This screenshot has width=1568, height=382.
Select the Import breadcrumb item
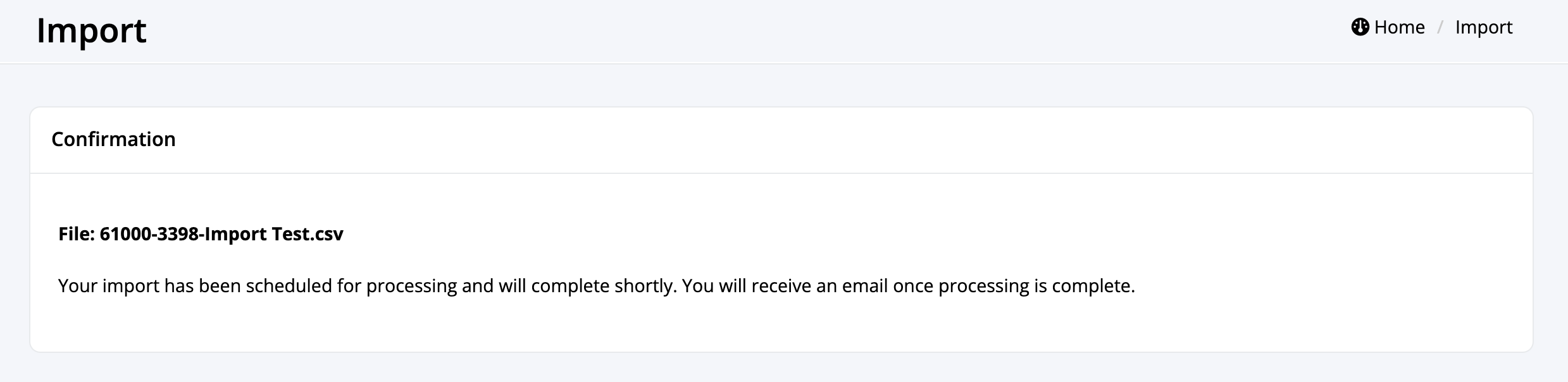pos(1484,27)
